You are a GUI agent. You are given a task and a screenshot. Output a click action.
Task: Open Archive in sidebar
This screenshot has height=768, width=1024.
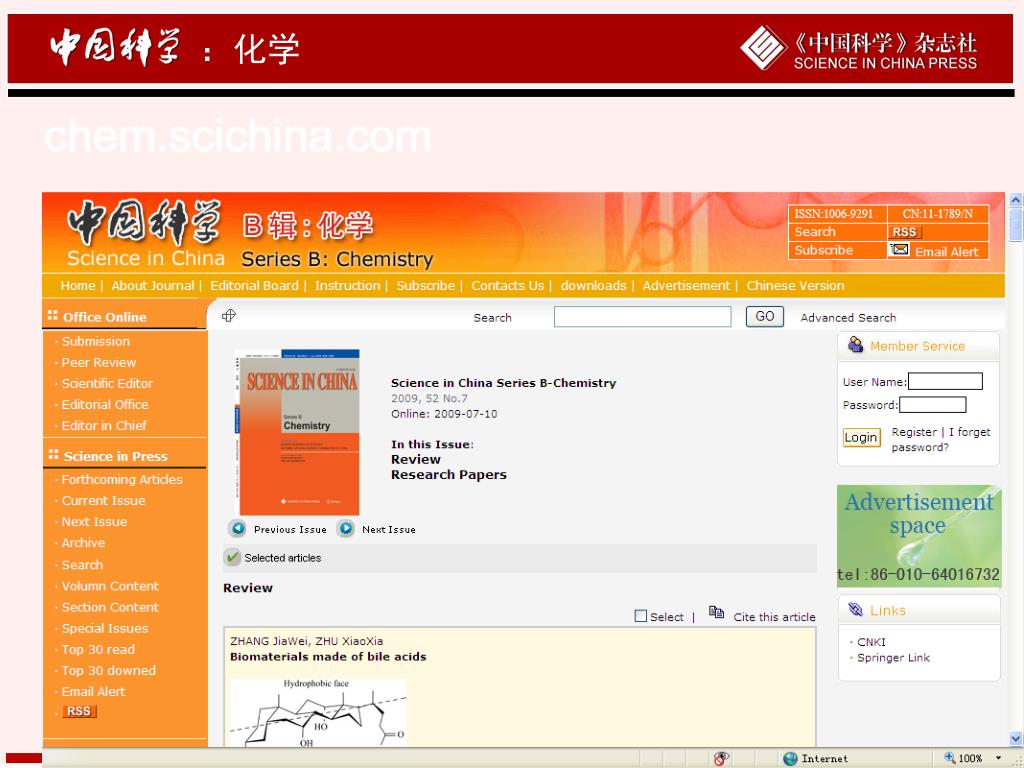point(84,543)
